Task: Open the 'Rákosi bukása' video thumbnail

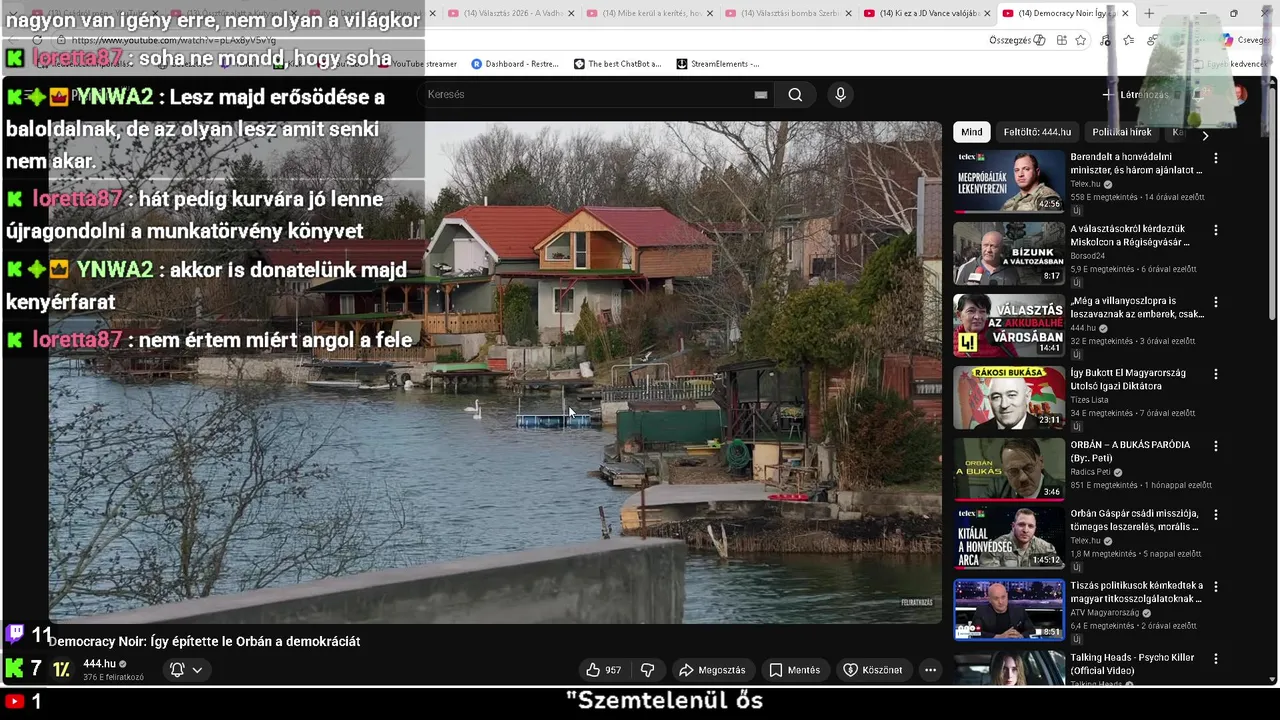Action: [1009, 397]
